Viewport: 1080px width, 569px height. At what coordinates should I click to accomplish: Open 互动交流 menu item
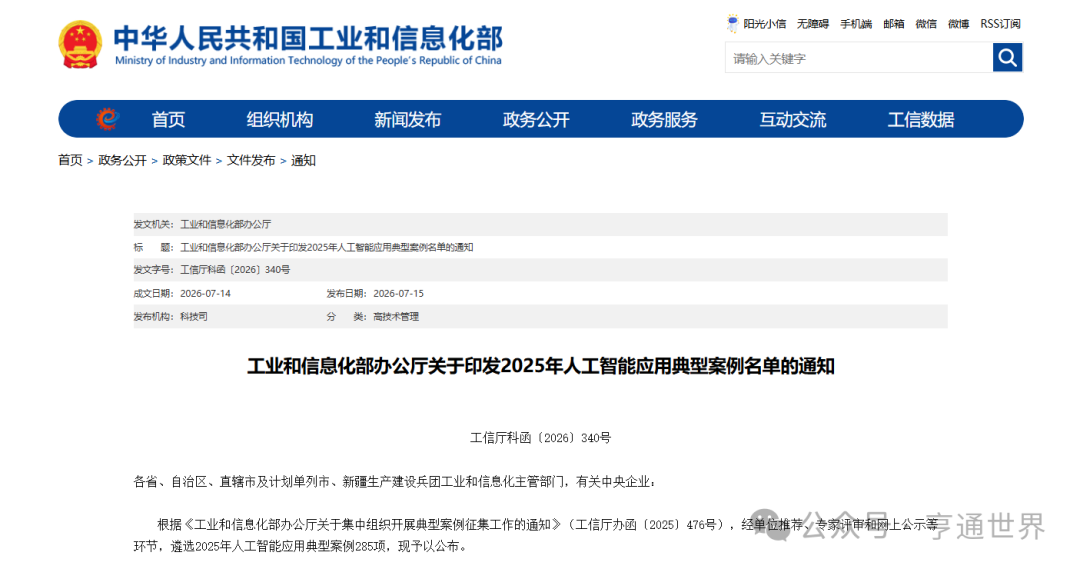[793, 120]
